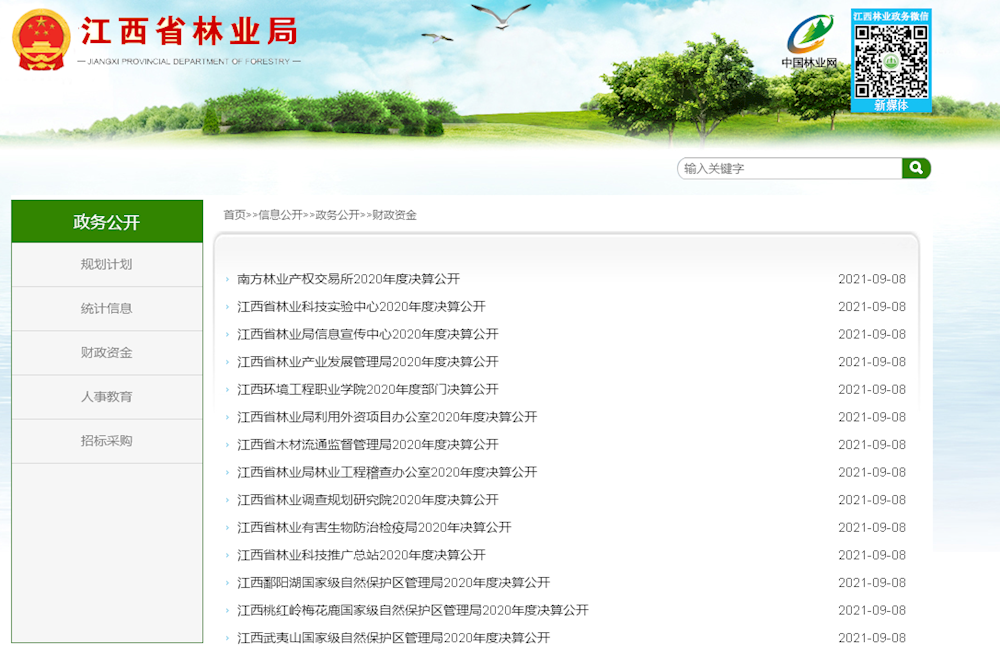The height and width of the screenshot is (657, 1000).
Task: Open 江西省林业科技实验中心2020年度决算公开
Action: [x=361, y=307]
